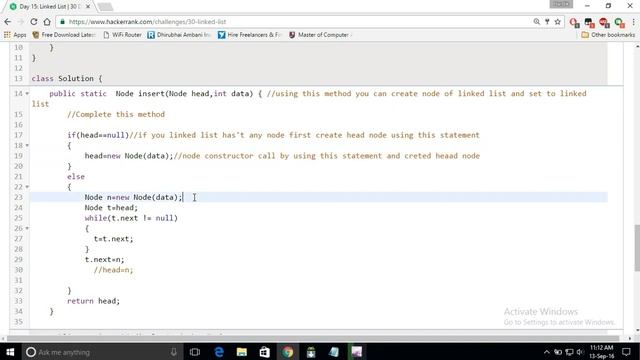Open the volume control in system tray
This screenshot has width=640, height=360.
point(580,352)
